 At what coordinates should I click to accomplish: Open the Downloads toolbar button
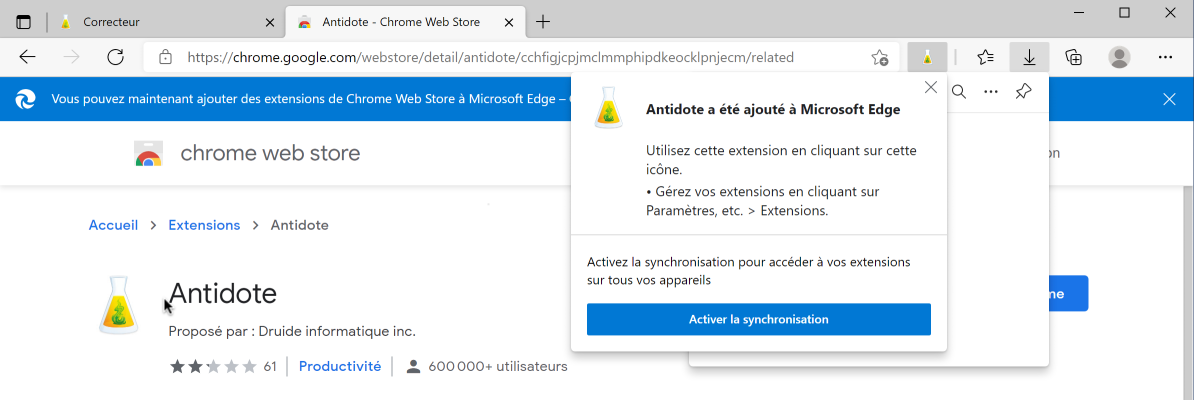[x=1029, y=57]
